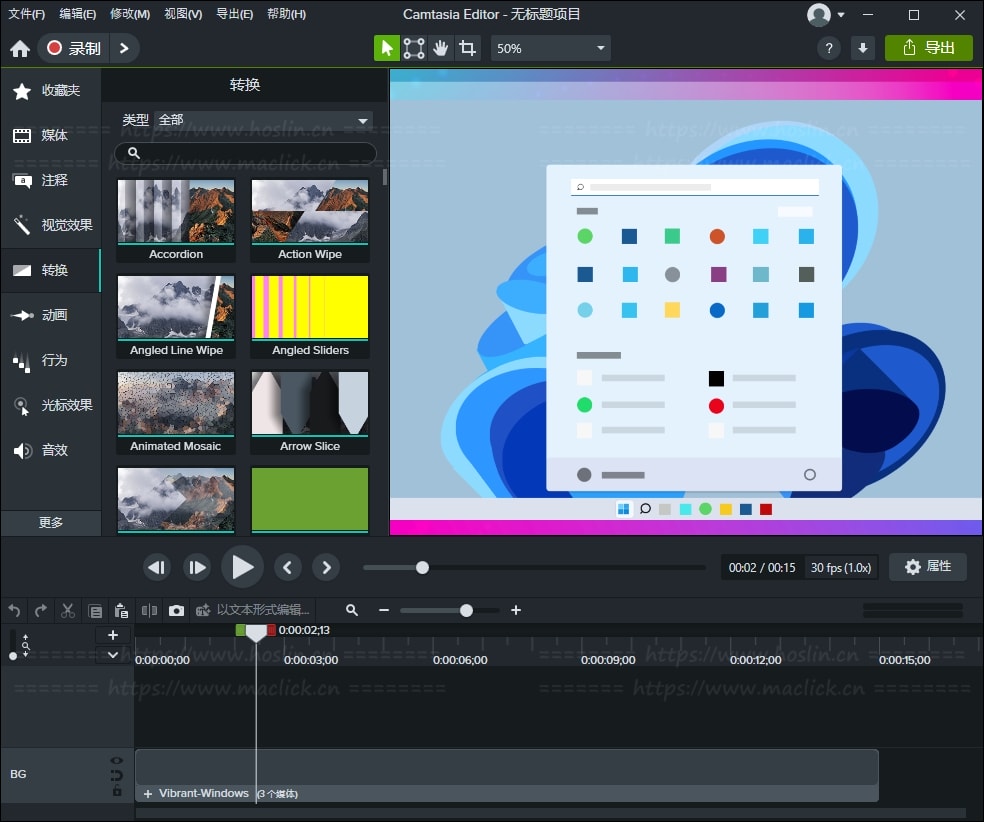Toggle the magnet snap on BG track
The image size is (984, 822).
[x=117, y=776]
